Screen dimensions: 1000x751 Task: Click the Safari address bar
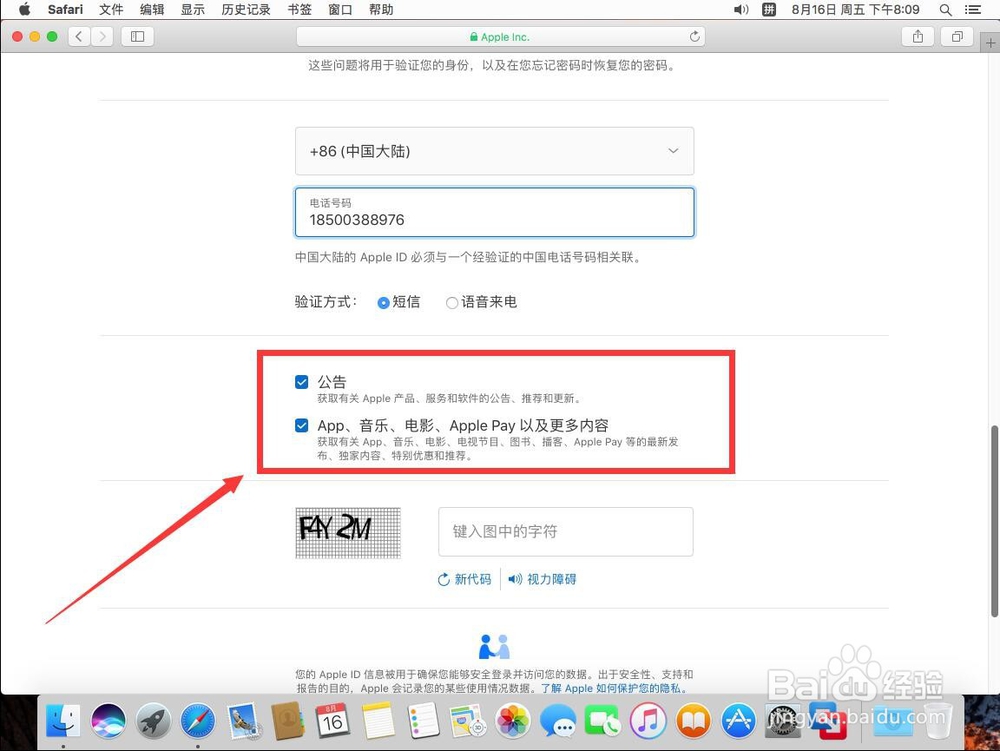coord(501,36)
